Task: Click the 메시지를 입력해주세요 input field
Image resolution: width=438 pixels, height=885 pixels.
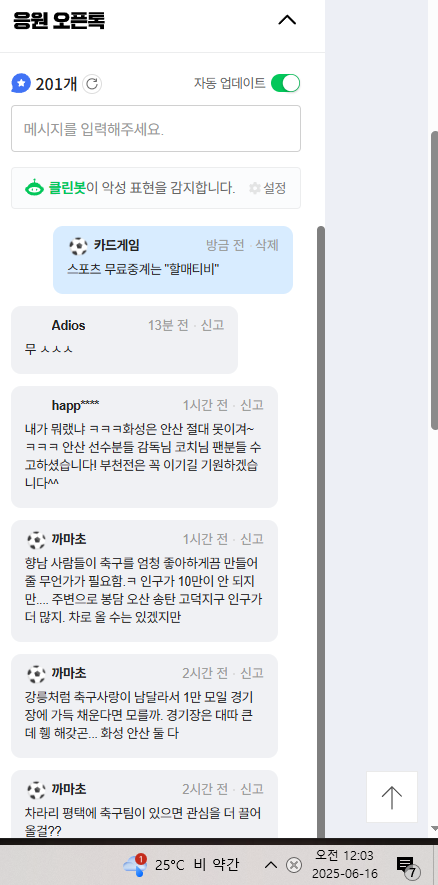Action: pyautogui.click(x=156, y=129)
